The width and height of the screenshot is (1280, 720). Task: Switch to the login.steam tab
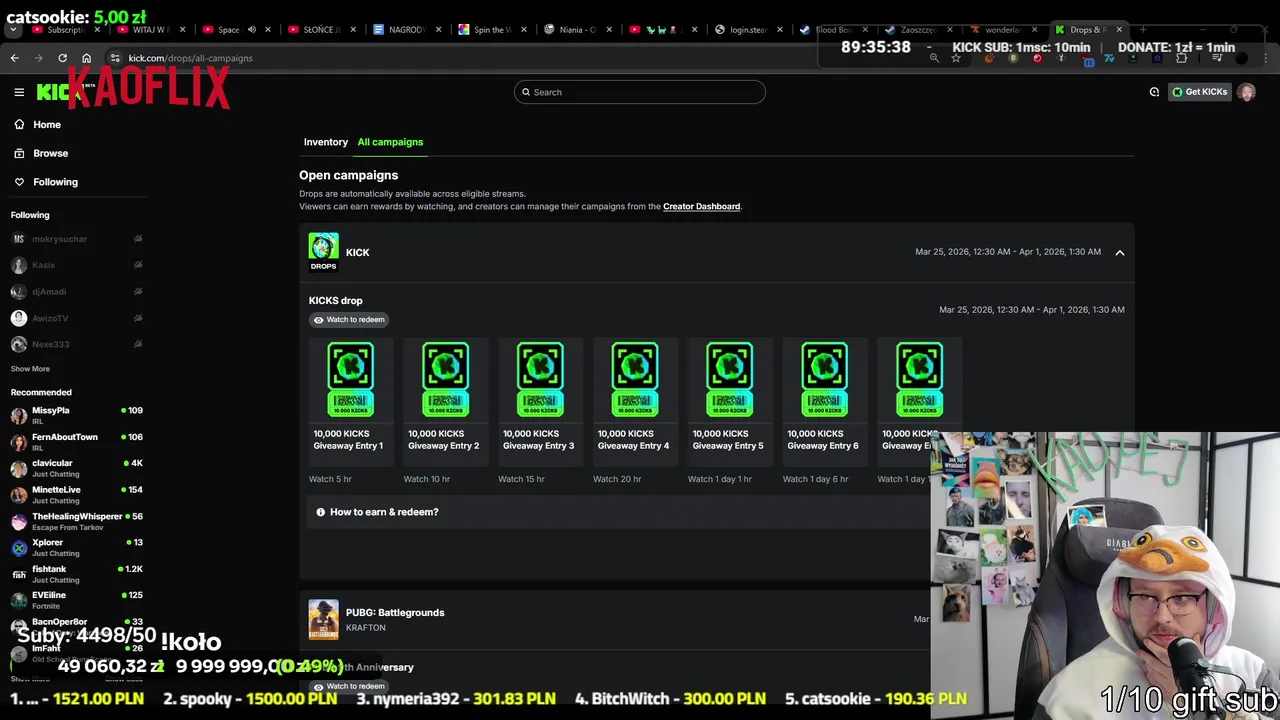click(748, 30)
